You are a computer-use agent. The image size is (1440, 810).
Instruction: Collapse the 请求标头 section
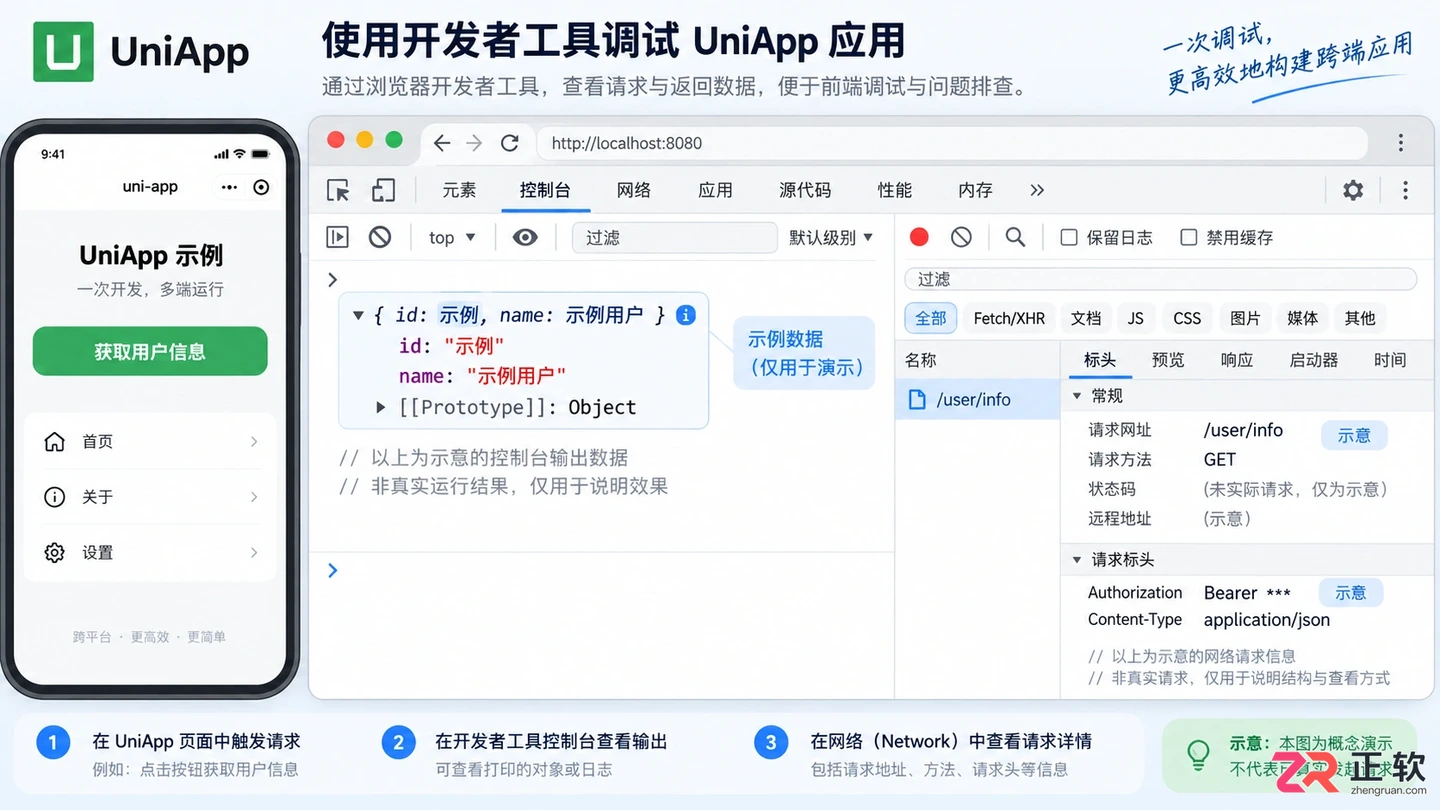click(1077, 560)
